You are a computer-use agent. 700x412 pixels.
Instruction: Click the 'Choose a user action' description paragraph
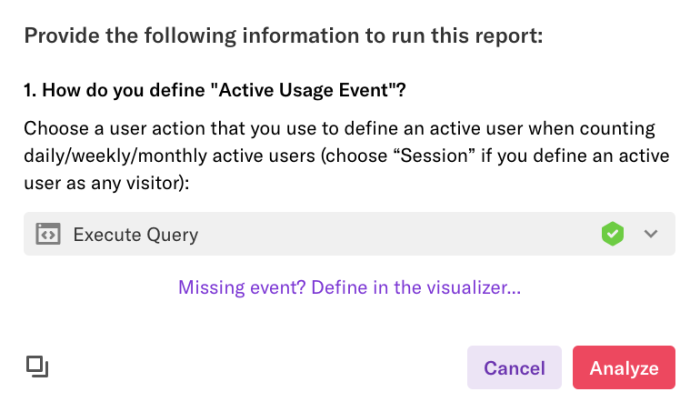pos(346,155)
